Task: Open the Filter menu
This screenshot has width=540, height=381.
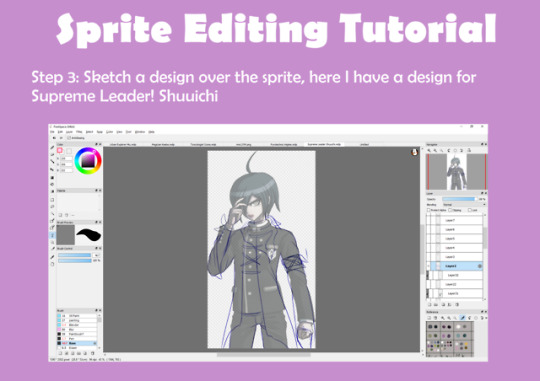Action: point(79,132)
